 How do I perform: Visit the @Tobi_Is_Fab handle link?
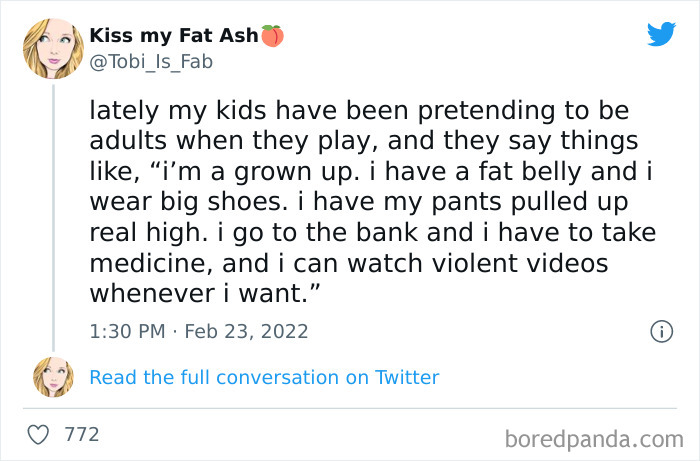(151, 62)
